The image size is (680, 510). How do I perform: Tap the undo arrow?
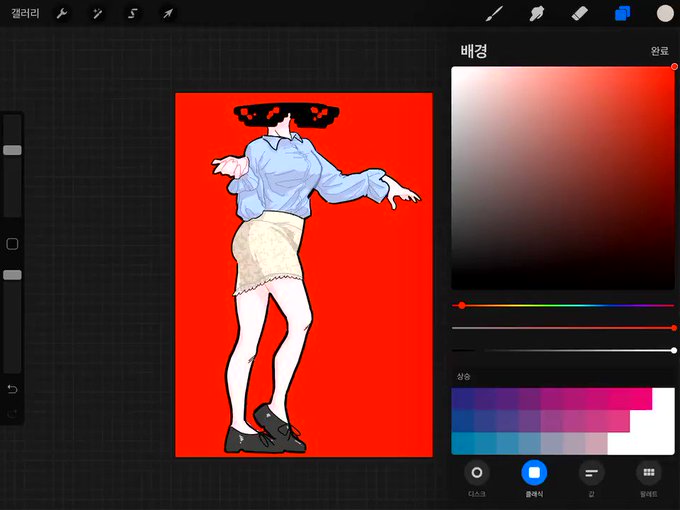12,389
